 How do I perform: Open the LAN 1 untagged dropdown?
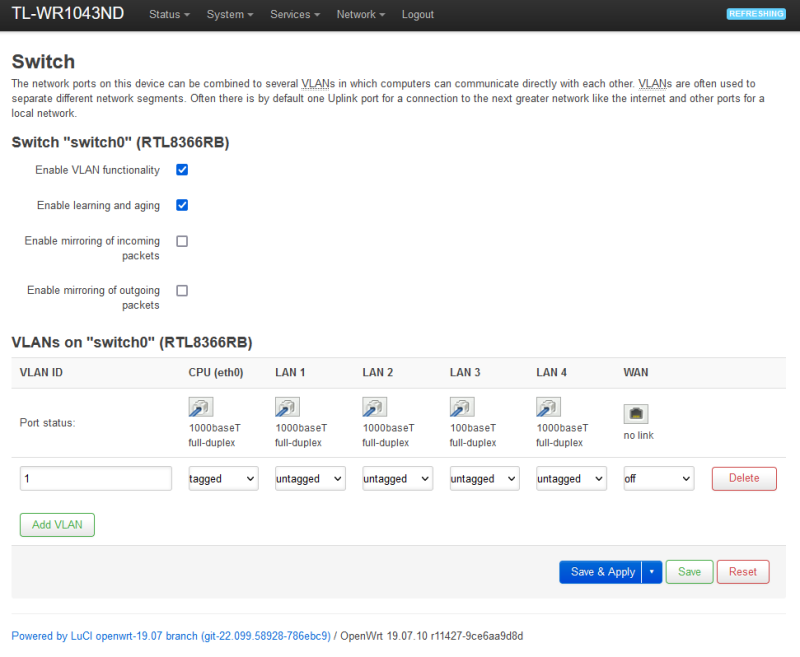(310, 478)
